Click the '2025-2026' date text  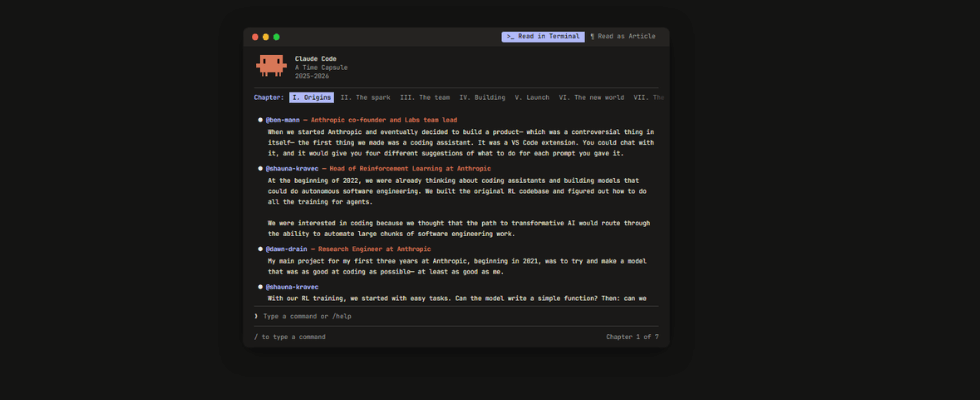pyautogui.click(x=312, y=76)
